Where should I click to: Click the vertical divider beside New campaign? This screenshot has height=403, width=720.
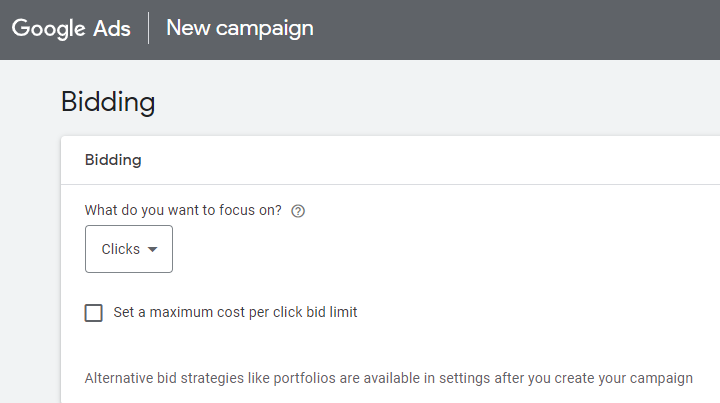[149, 28]
